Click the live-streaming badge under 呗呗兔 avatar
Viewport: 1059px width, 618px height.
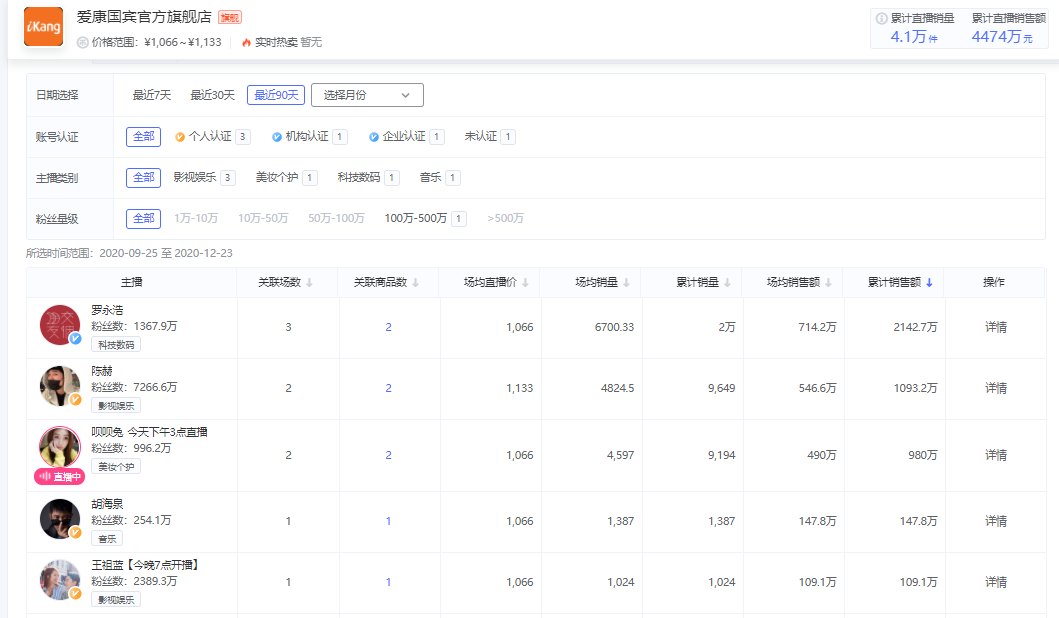pyautogui.click(x=59, y=477)
